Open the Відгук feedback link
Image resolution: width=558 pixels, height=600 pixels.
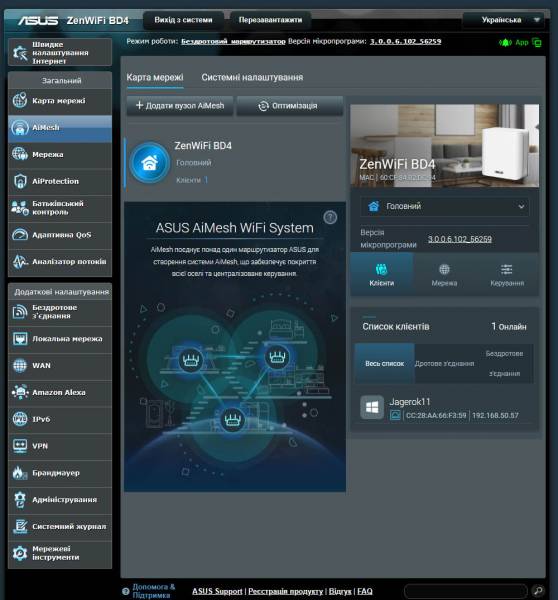click(340, 591)
